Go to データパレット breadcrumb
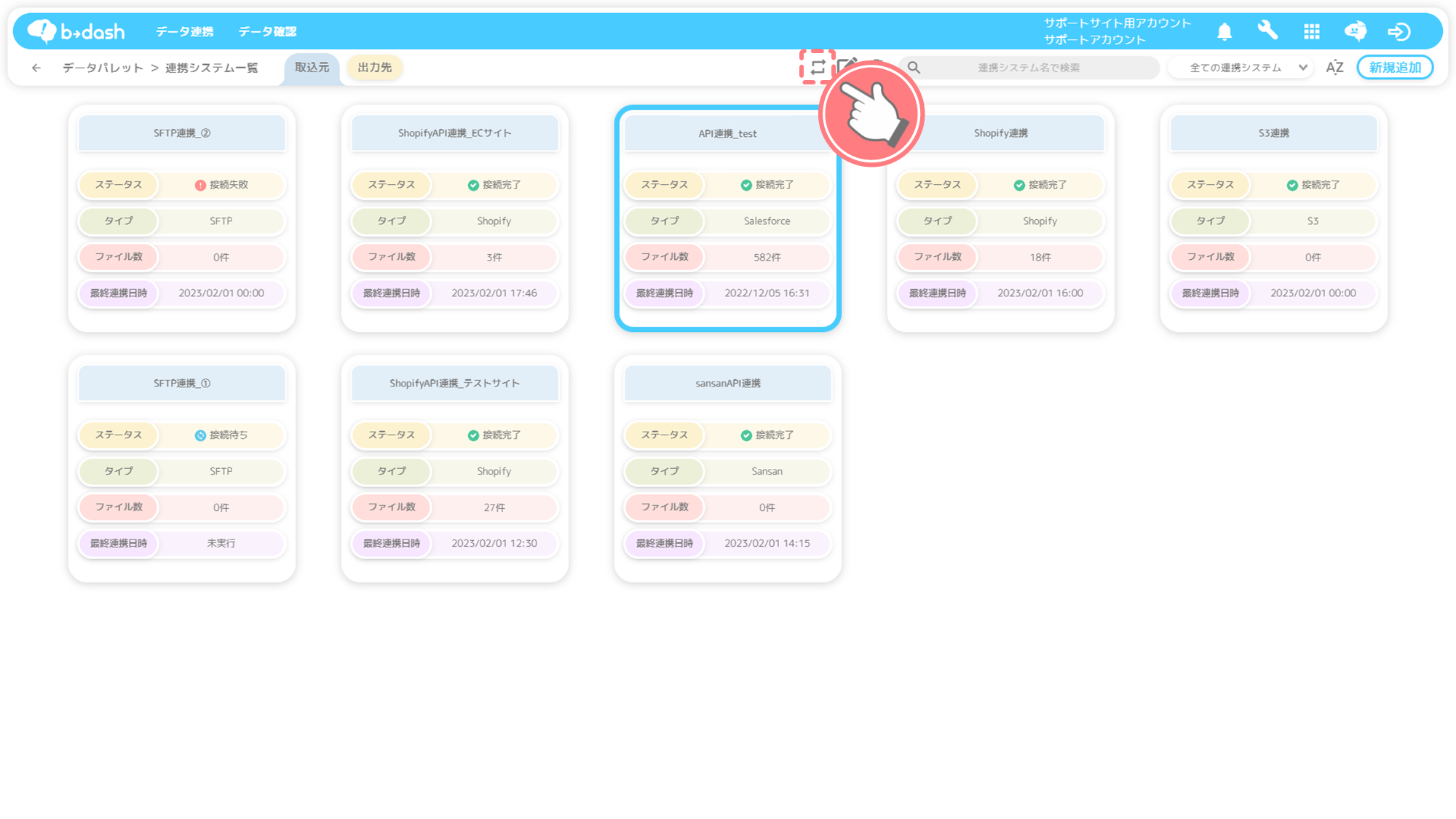This screenshot has width=1456, height=819. coord(103,68)
